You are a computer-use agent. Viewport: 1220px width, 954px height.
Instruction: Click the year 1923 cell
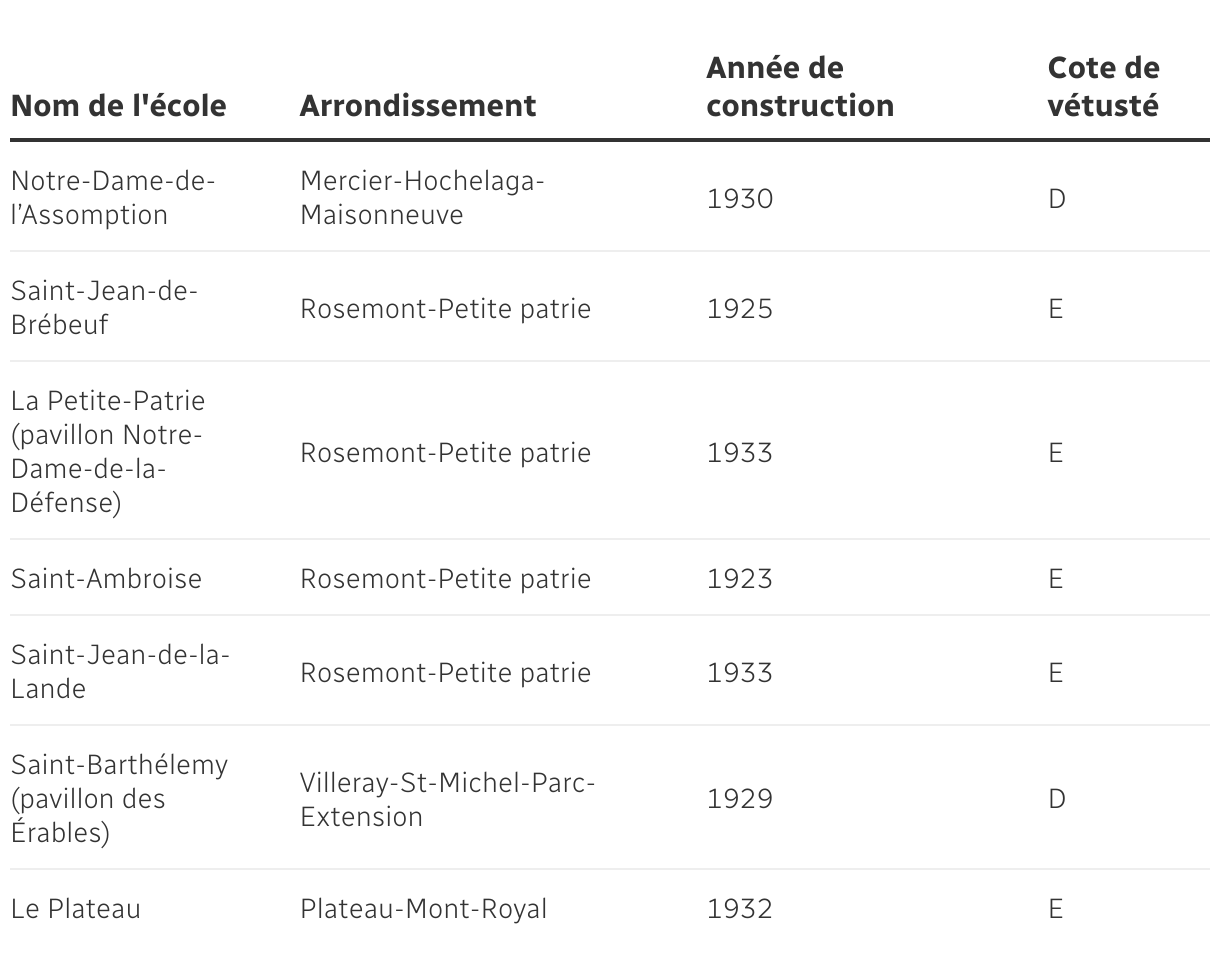point(739,579)
